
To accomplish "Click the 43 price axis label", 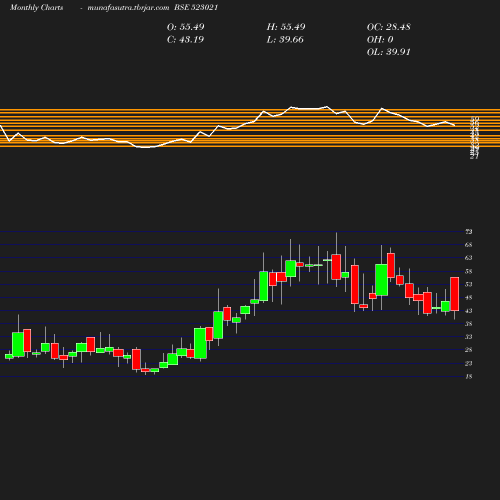I will 469,311.
